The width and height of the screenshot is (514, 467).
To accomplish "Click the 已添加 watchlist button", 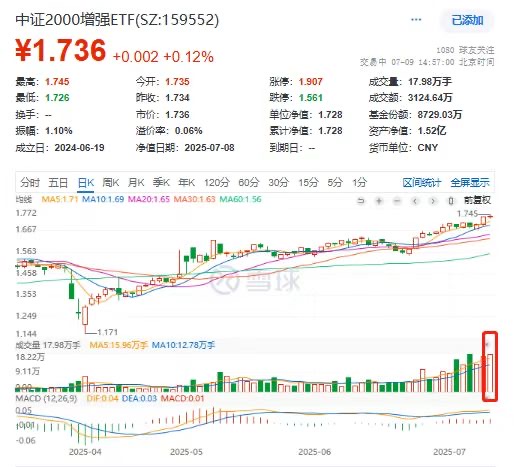I will [467, 20].
